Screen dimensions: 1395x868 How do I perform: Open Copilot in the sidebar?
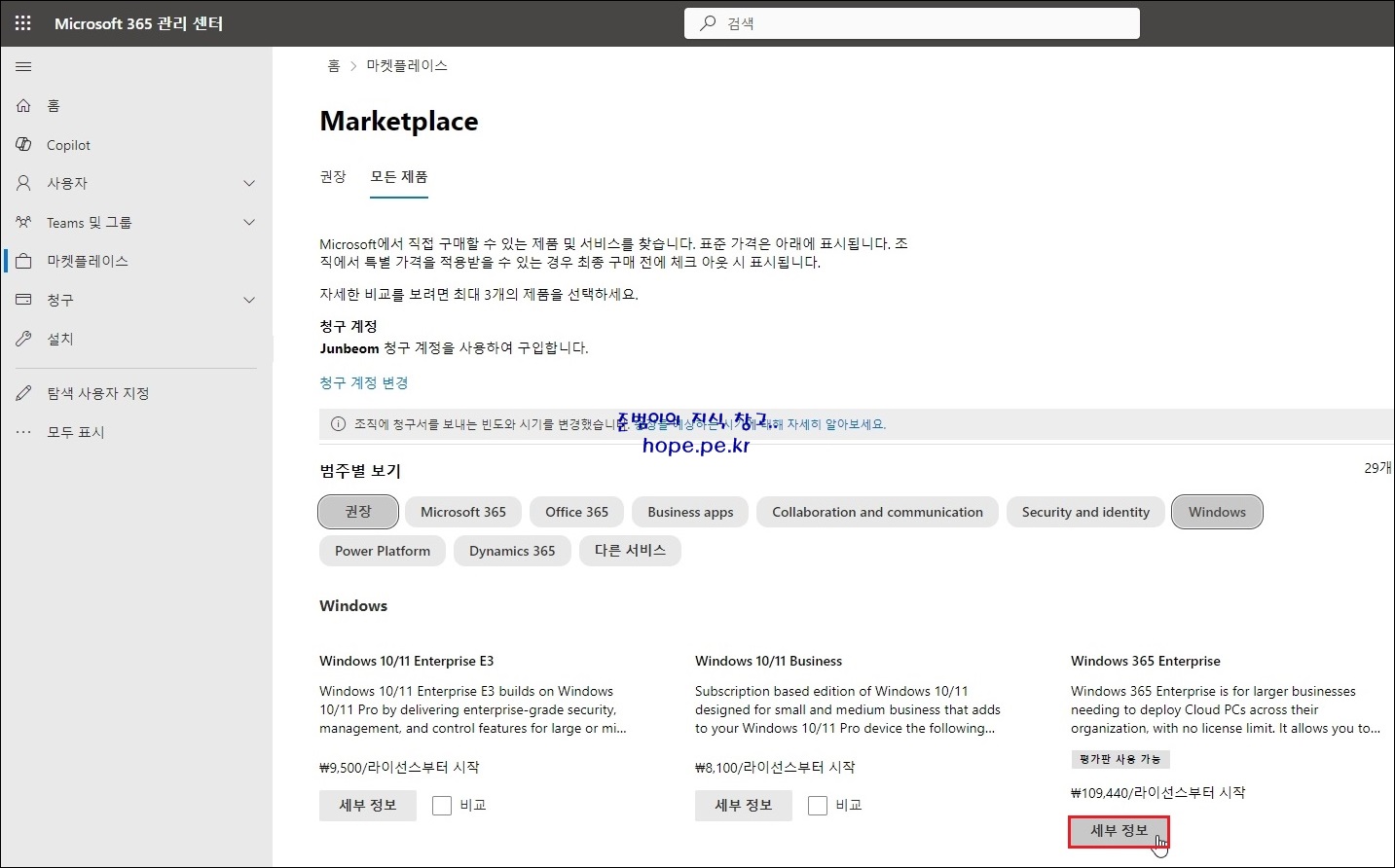click(137, 144)
